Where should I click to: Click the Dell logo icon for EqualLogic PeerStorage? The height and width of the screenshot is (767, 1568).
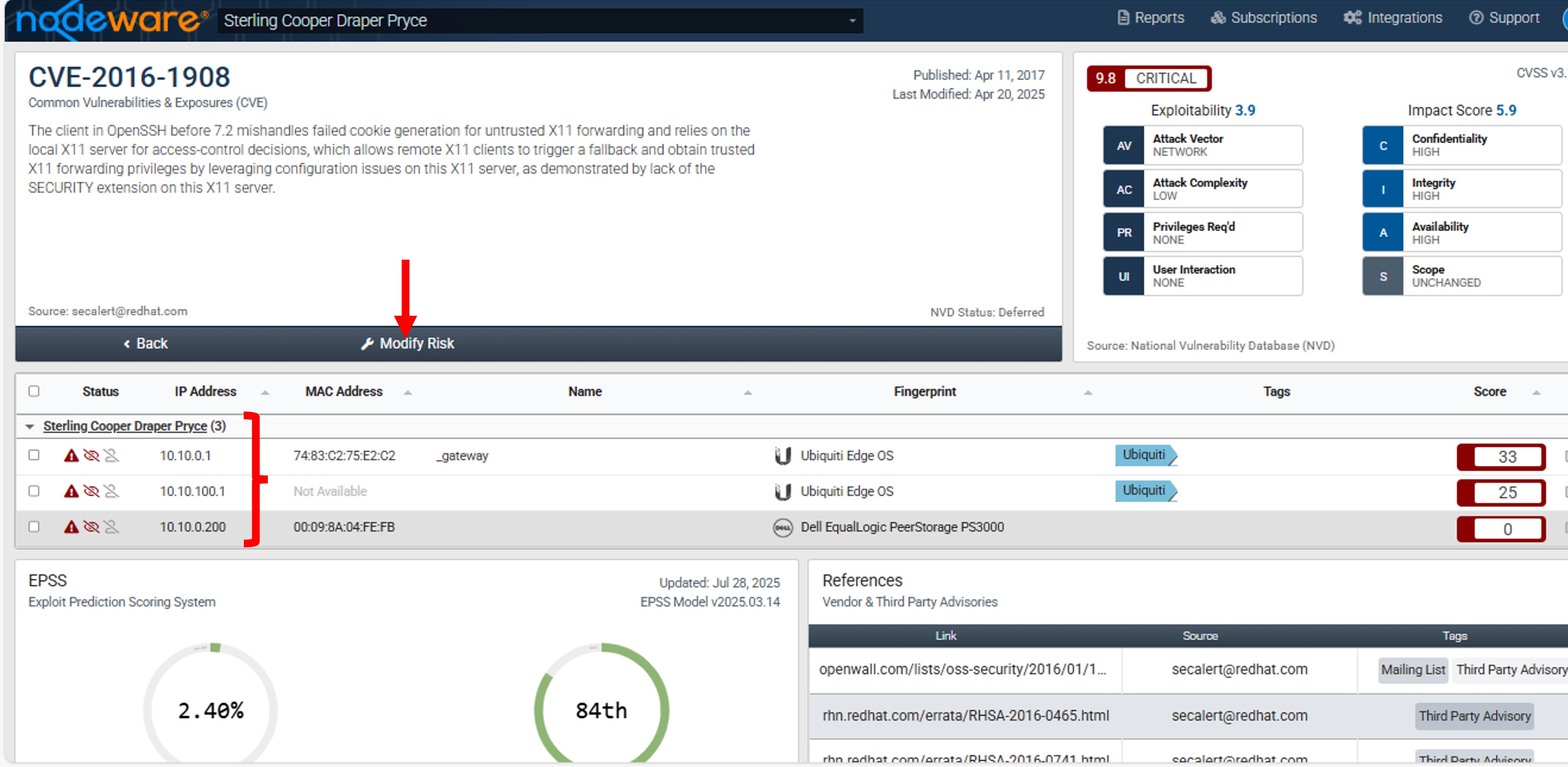pyautogui.click(x=783, y=528)
